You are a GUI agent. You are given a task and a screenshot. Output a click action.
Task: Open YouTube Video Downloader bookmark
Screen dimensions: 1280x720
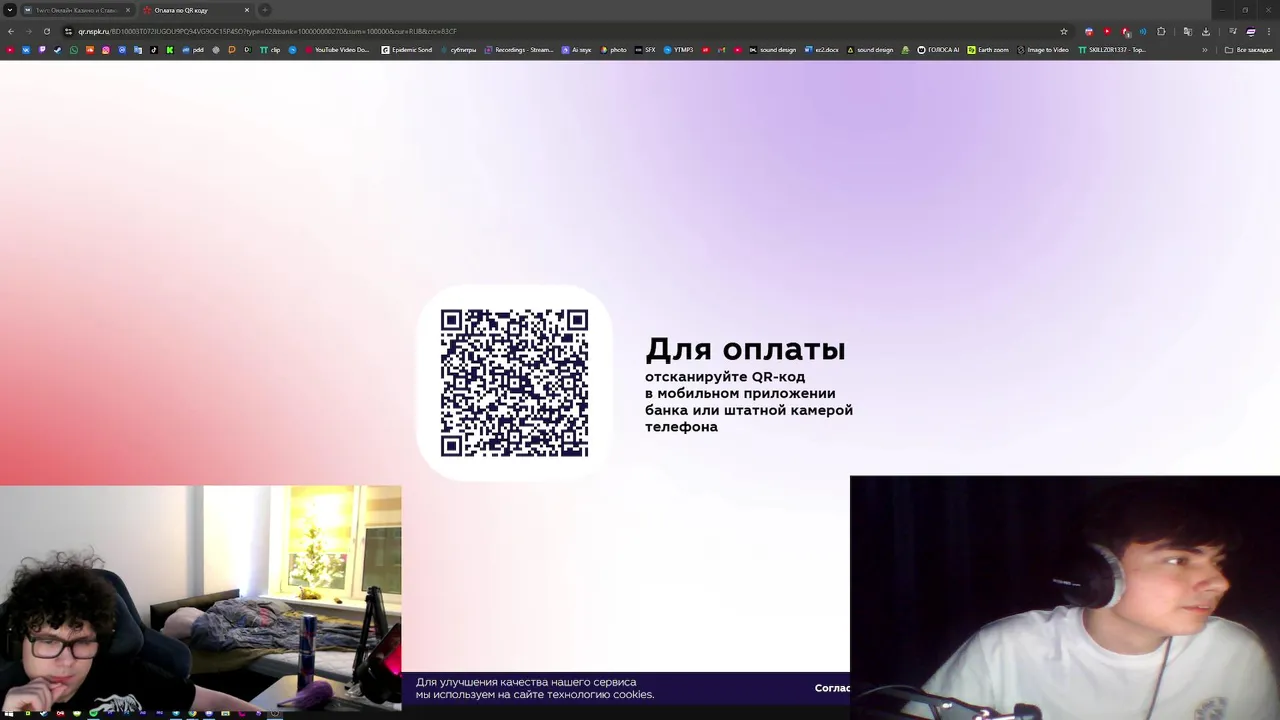point(338,49)
